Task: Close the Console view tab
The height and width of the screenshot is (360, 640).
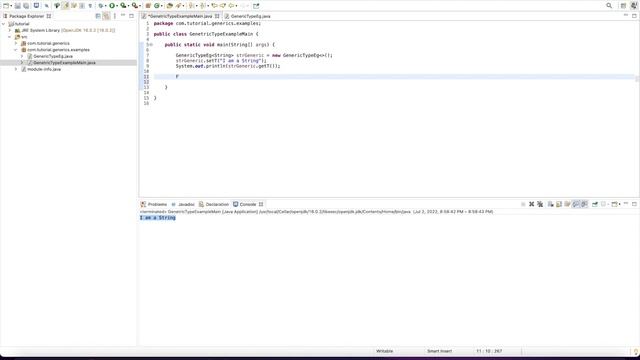Action: (261, 204)
